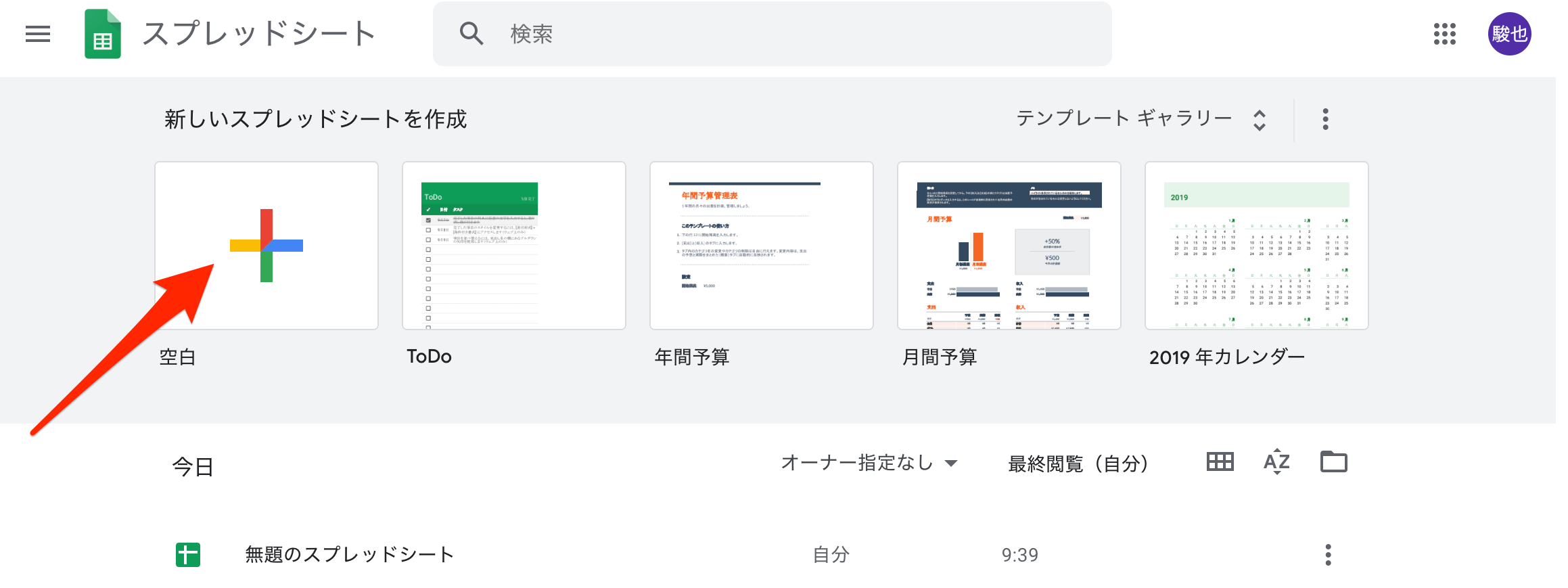Open the 2019 年カレンダー template thumbnail

[1257, 246]
